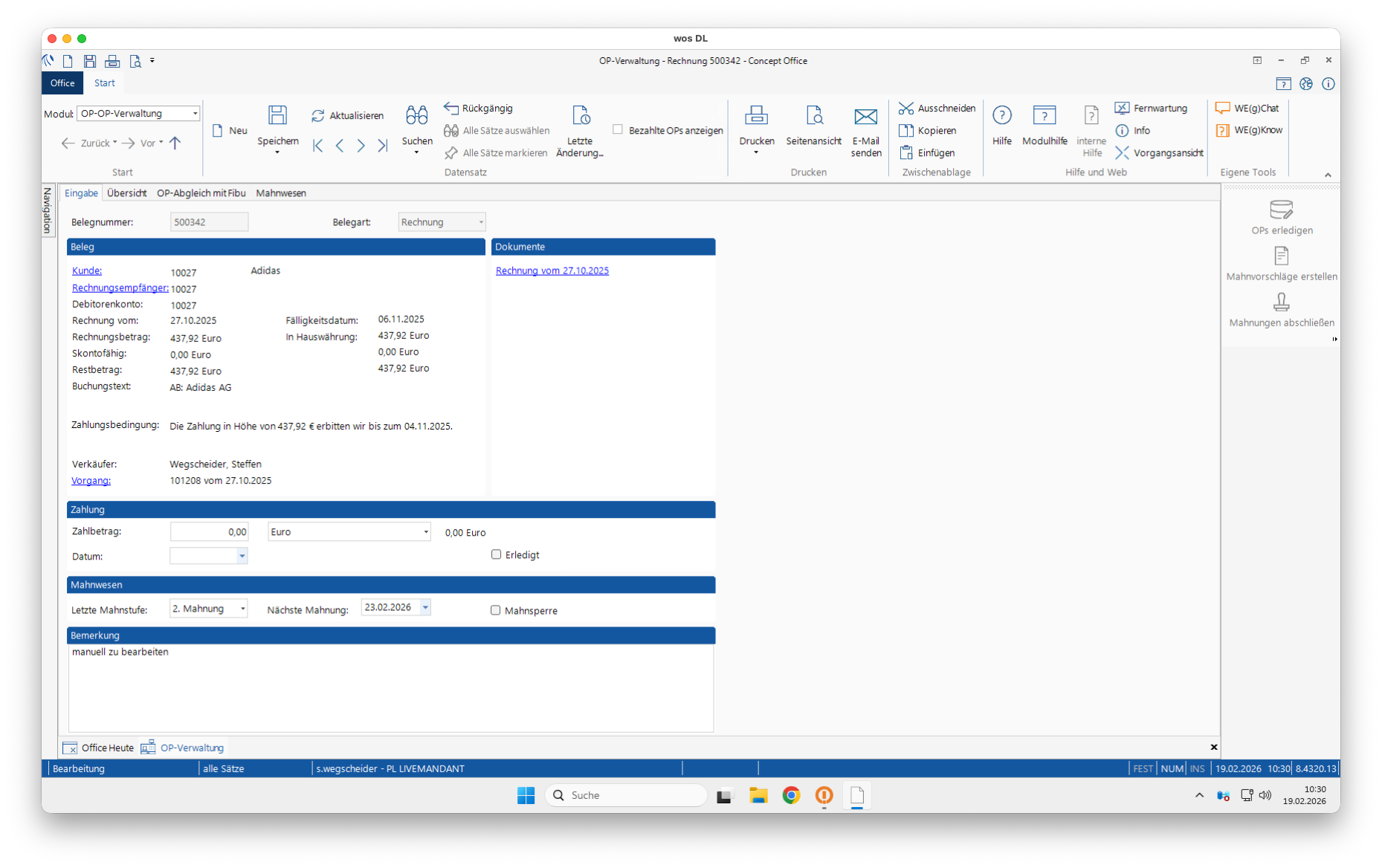Click Mahnungen abschließen stamp icon
Image resolution: width=1382 pixels, height=868 pixels.
click(x=1281, y=302)
